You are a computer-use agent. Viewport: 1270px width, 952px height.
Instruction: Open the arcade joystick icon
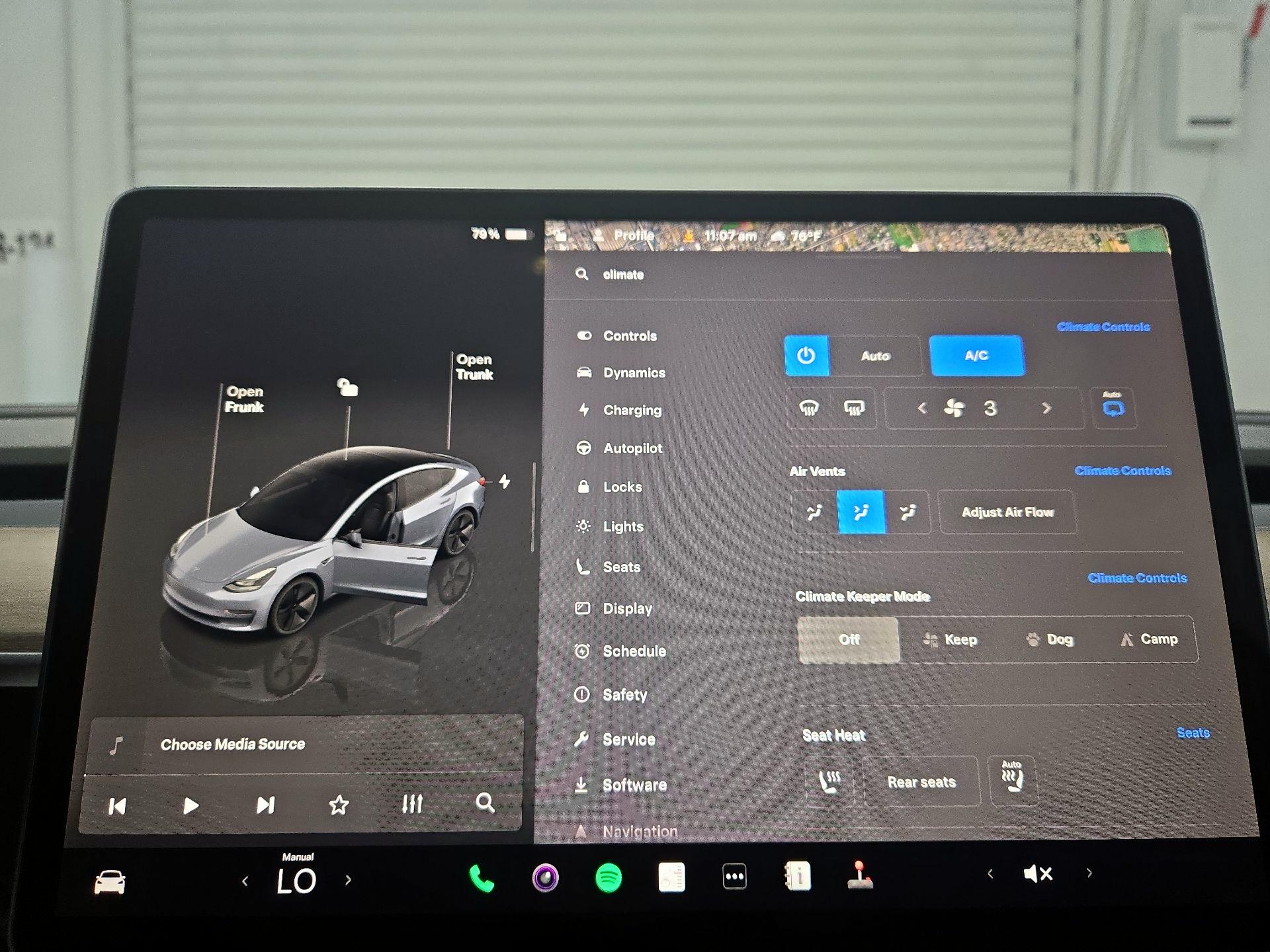coord(860,875)
